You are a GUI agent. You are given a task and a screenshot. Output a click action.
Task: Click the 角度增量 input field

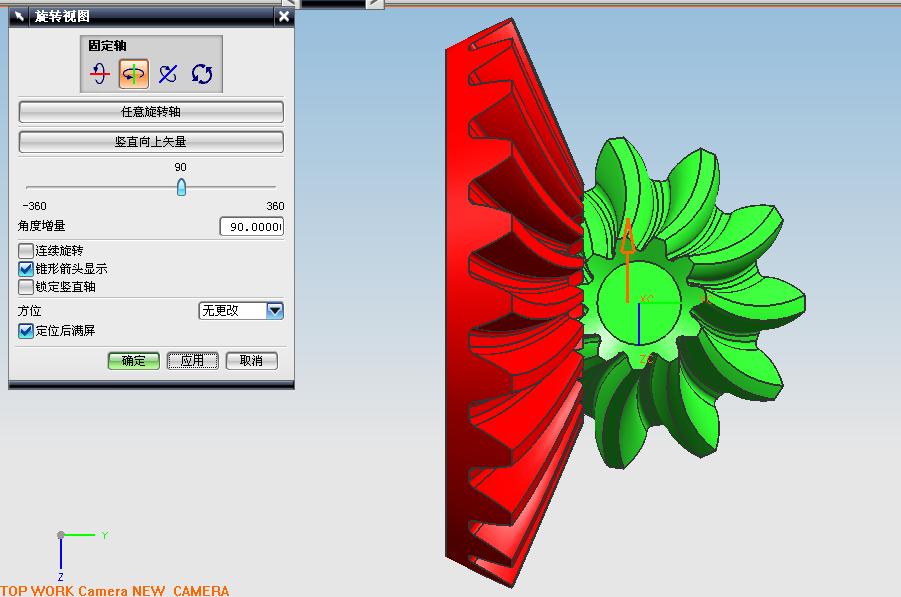[x=252, y=226]
